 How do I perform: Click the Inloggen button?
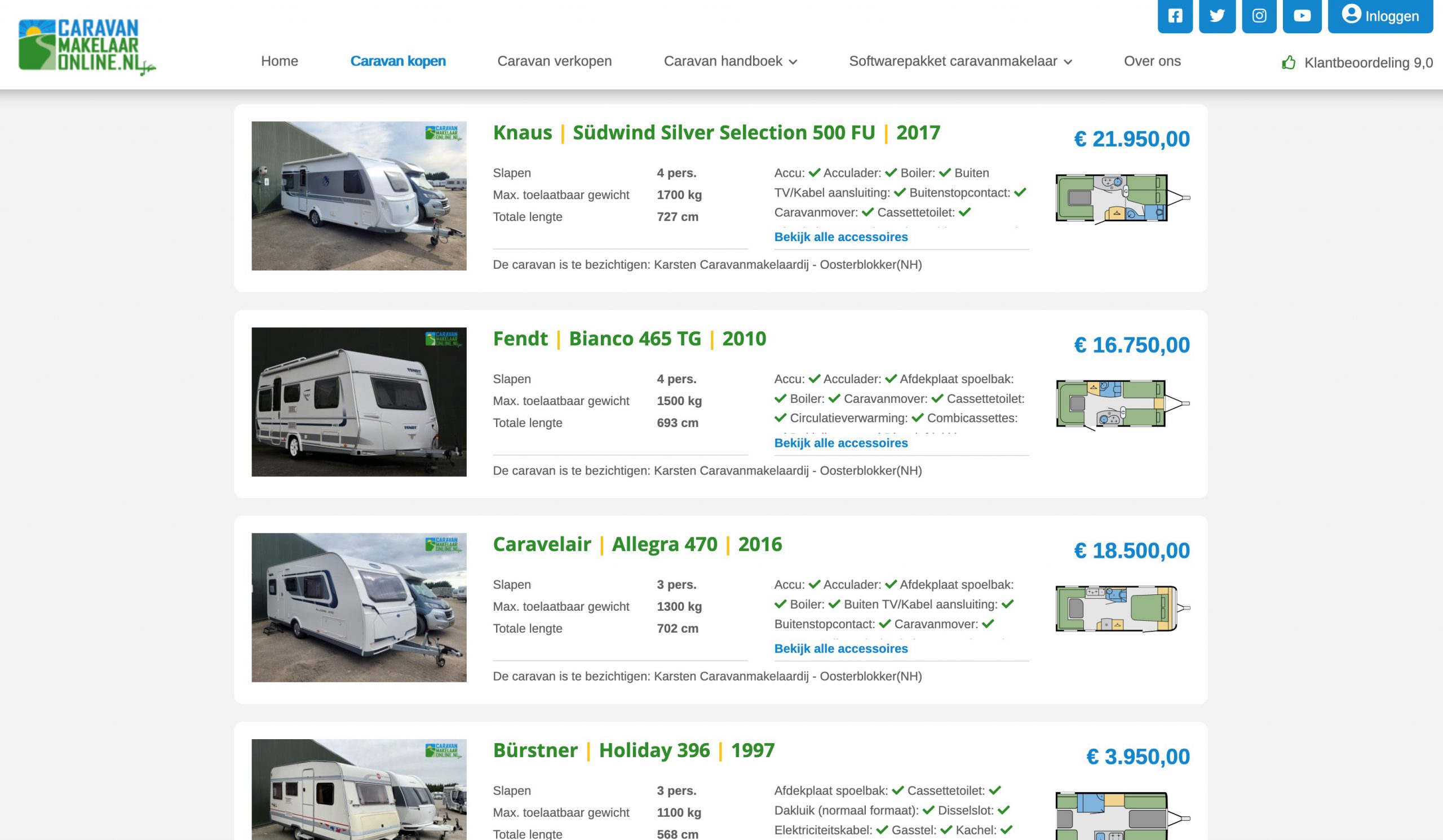(x=1380, y=15)
